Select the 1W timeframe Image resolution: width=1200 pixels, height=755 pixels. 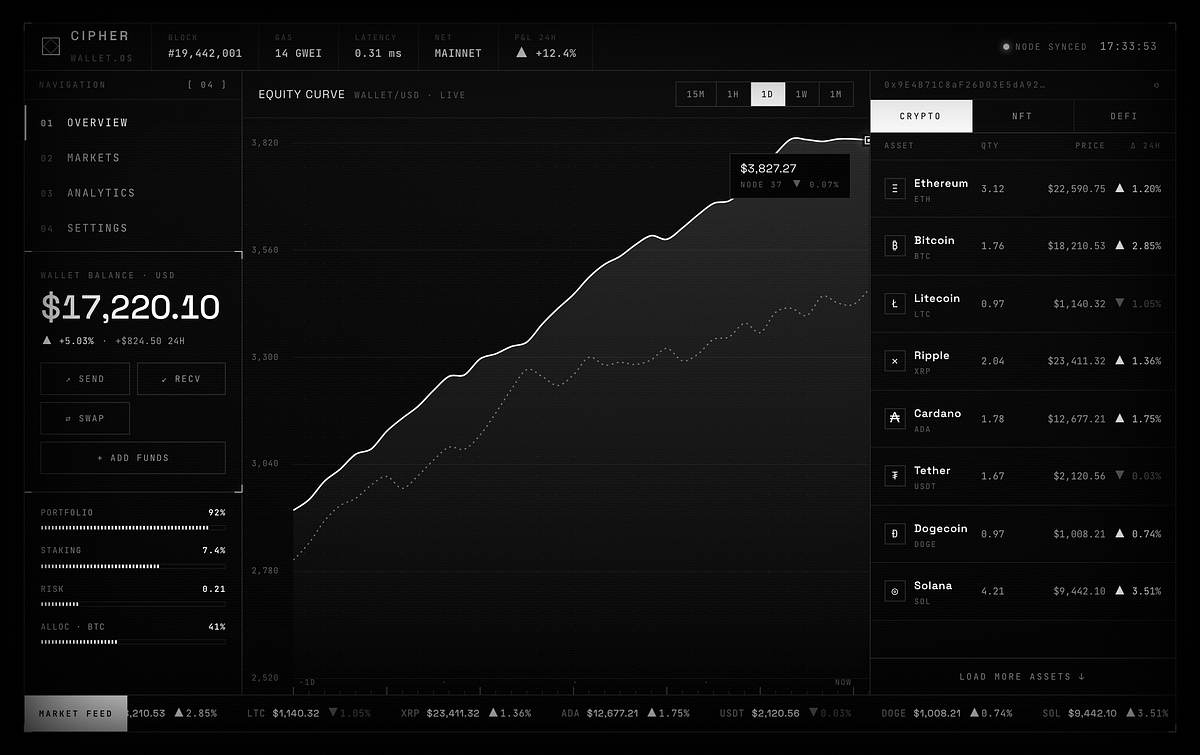pos(802,95)
